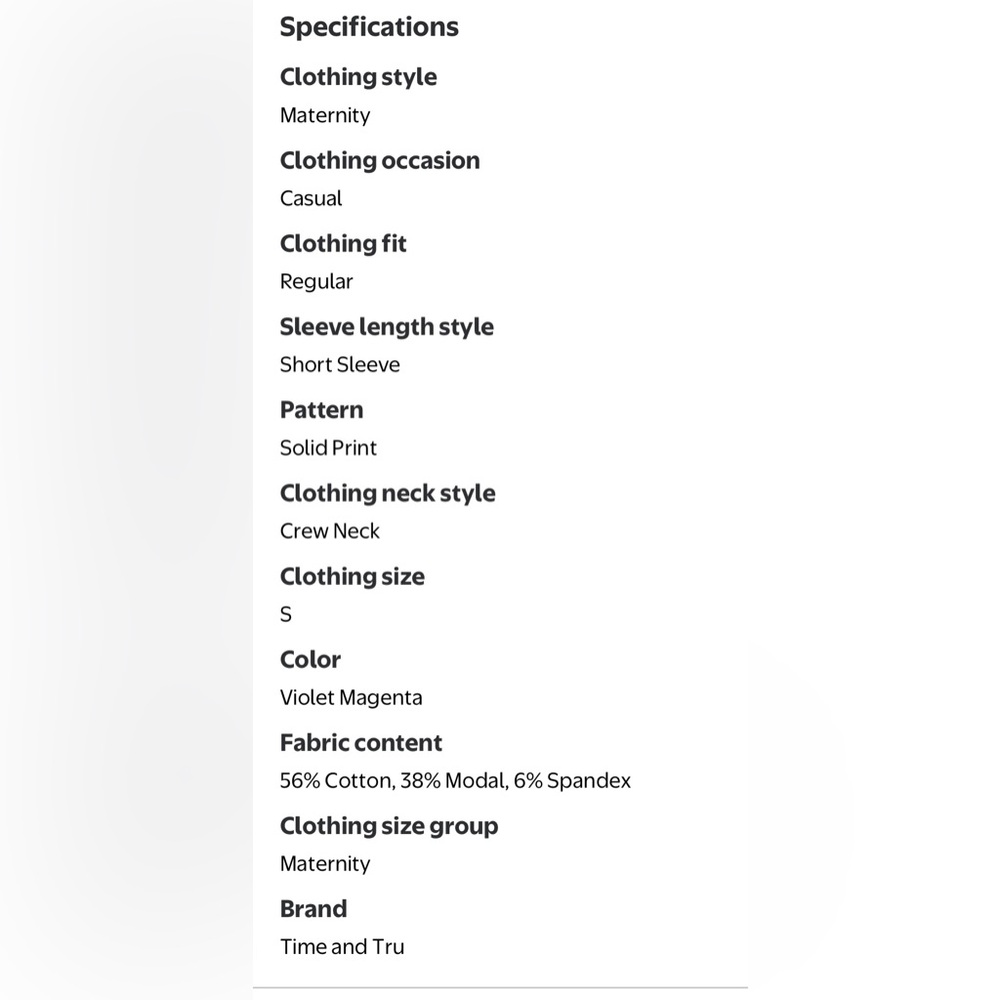
Task: Click the S clothing size value
Action: tap(286, 615)
